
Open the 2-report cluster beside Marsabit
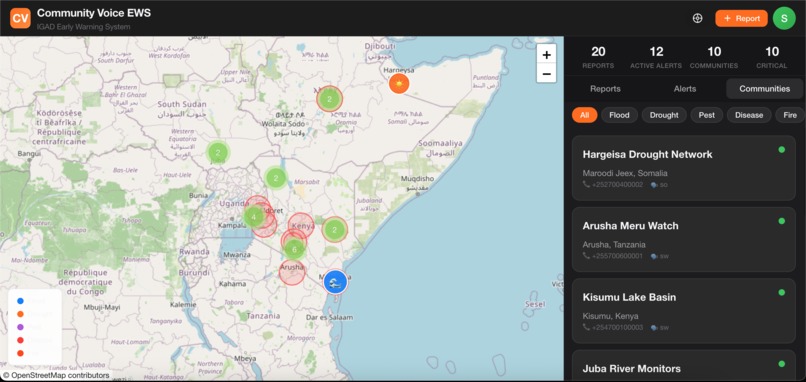[276, 178]
